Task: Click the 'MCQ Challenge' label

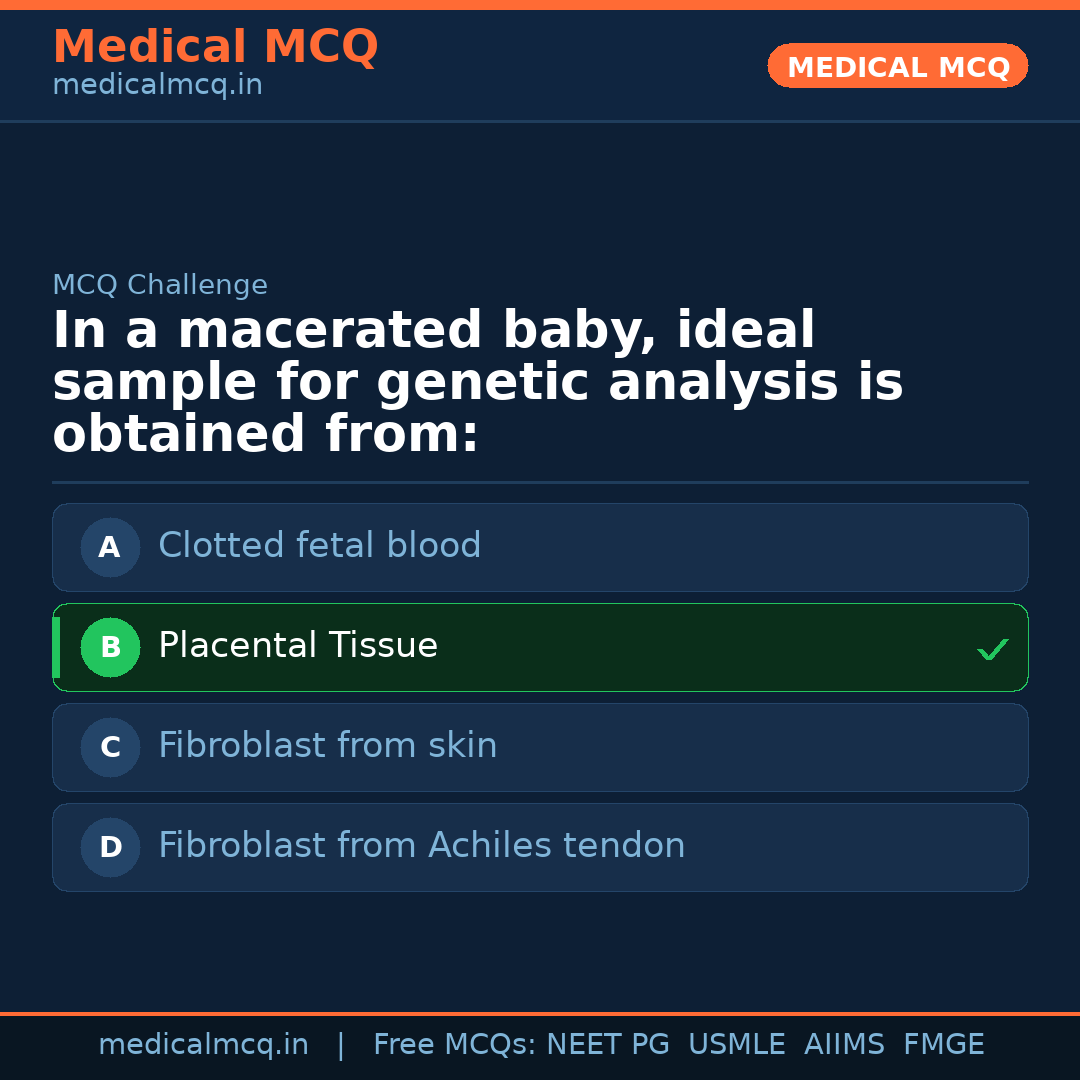Action: 160,285
